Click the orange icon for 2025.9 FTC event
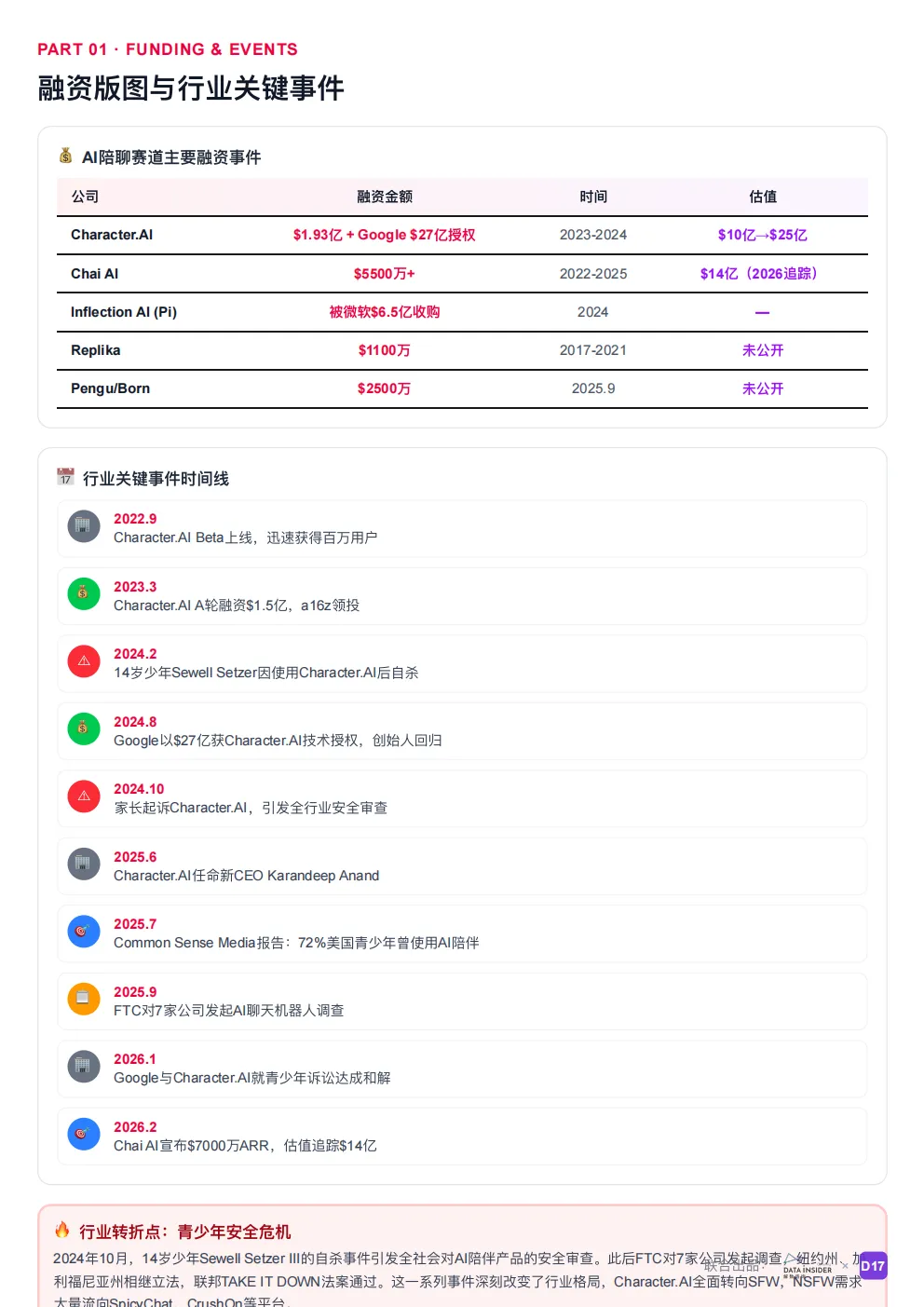The image size is (924, 1307). [x=84, y=999]
